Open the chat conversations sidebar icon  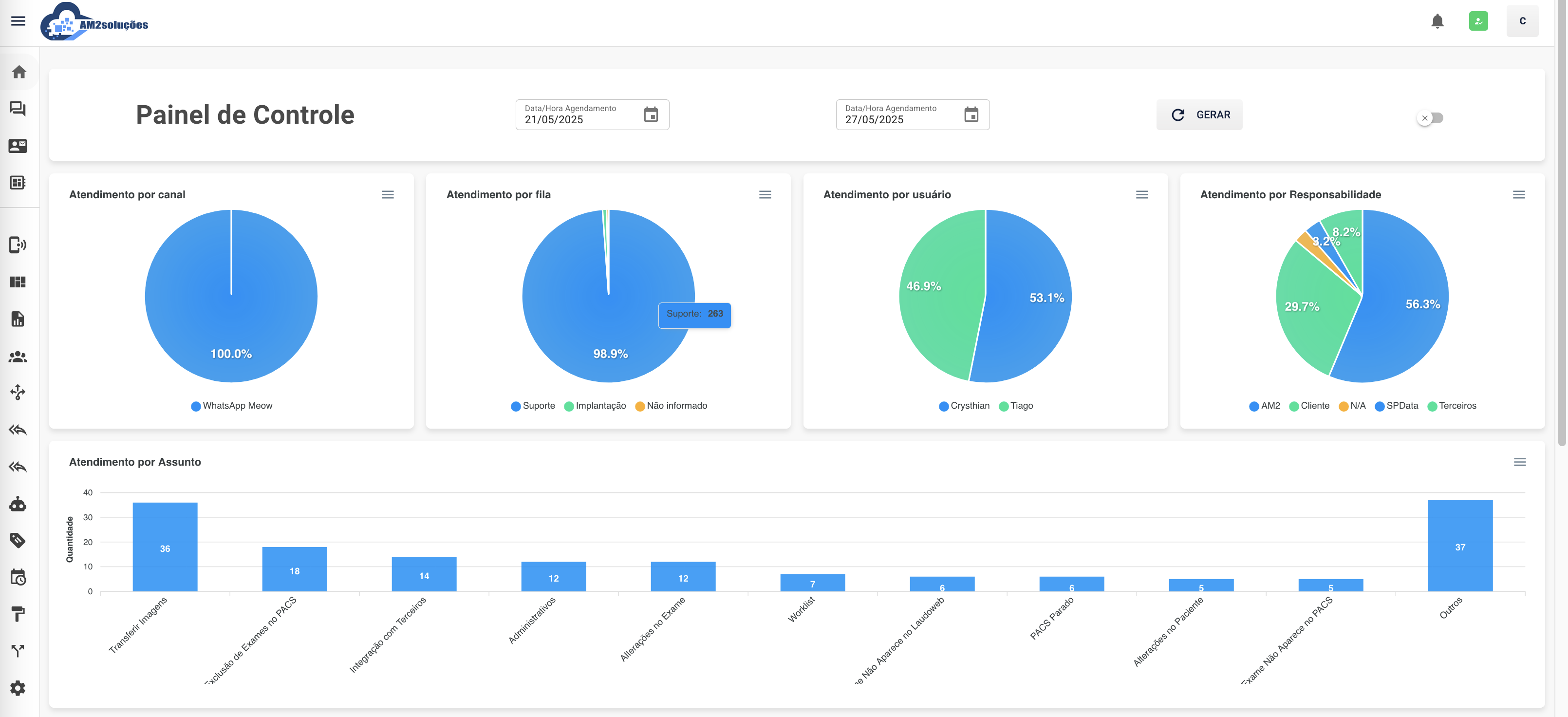pos(18,109)
